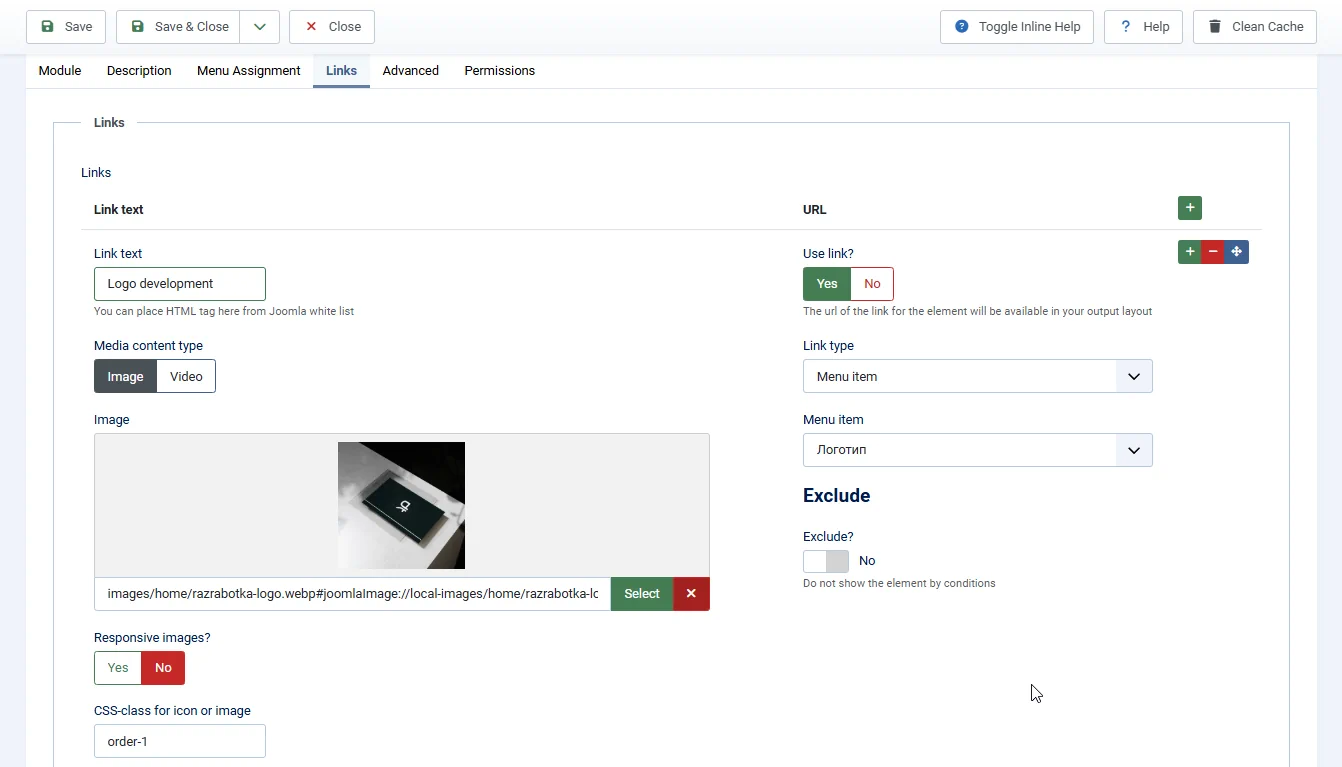Expand the Menu item dropdown

(977, 450)
